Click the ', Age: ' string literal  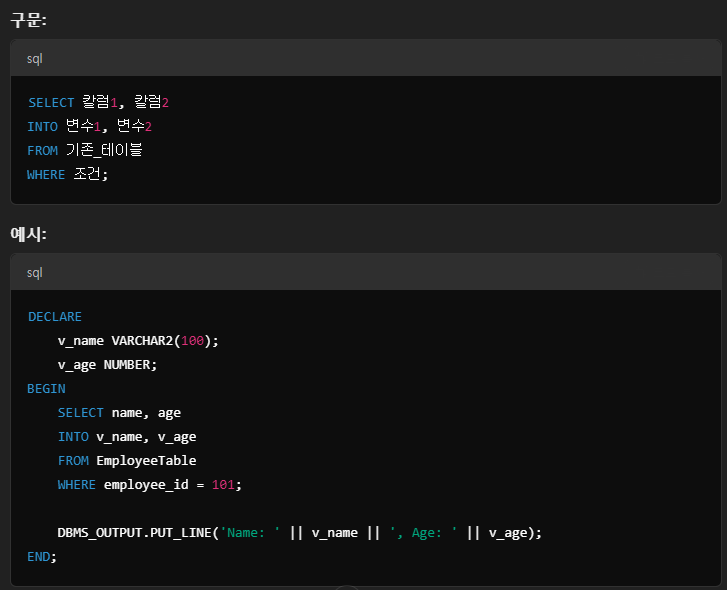424,533
